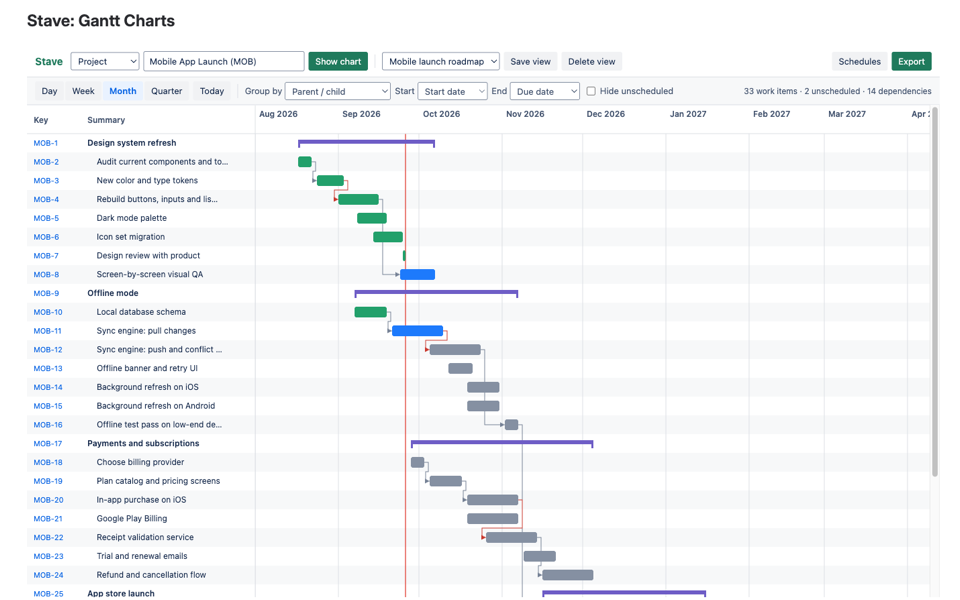The width and height of the screenshot is (960, 600).
Task: Tick the Hide unscheduled checkbox
Action: [x=591, y=91]
